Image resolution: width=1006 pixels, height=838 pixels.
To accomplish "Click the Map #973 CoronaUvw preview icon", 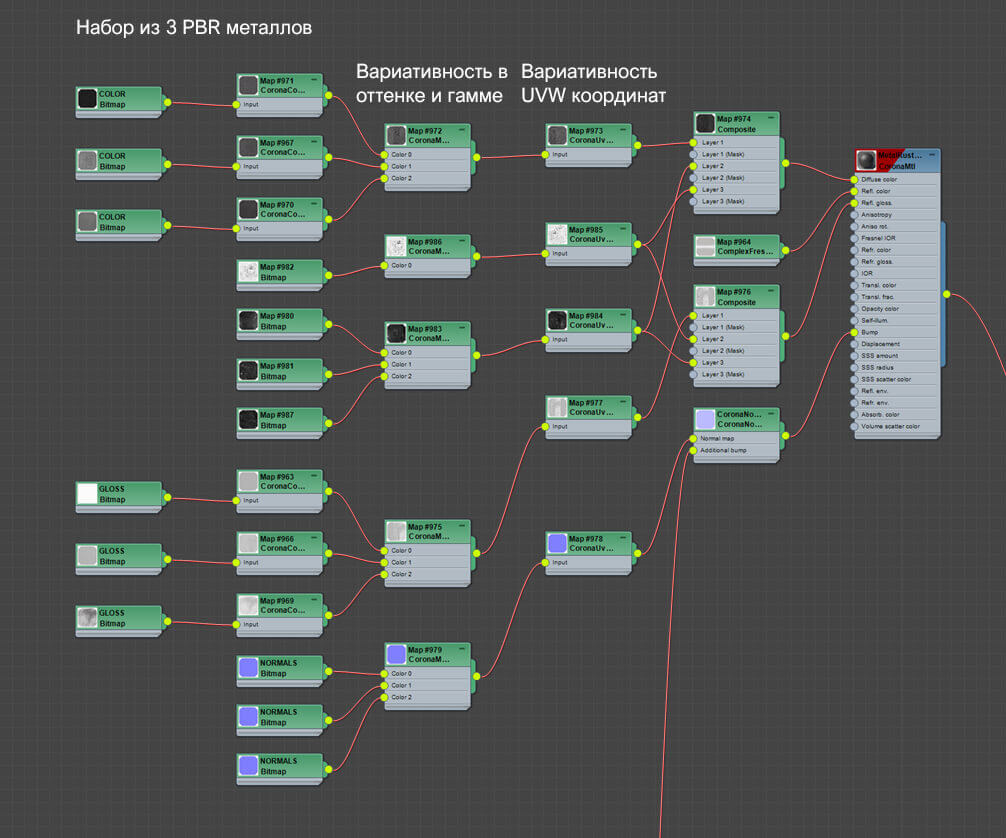I will click(x=558, y=133).
